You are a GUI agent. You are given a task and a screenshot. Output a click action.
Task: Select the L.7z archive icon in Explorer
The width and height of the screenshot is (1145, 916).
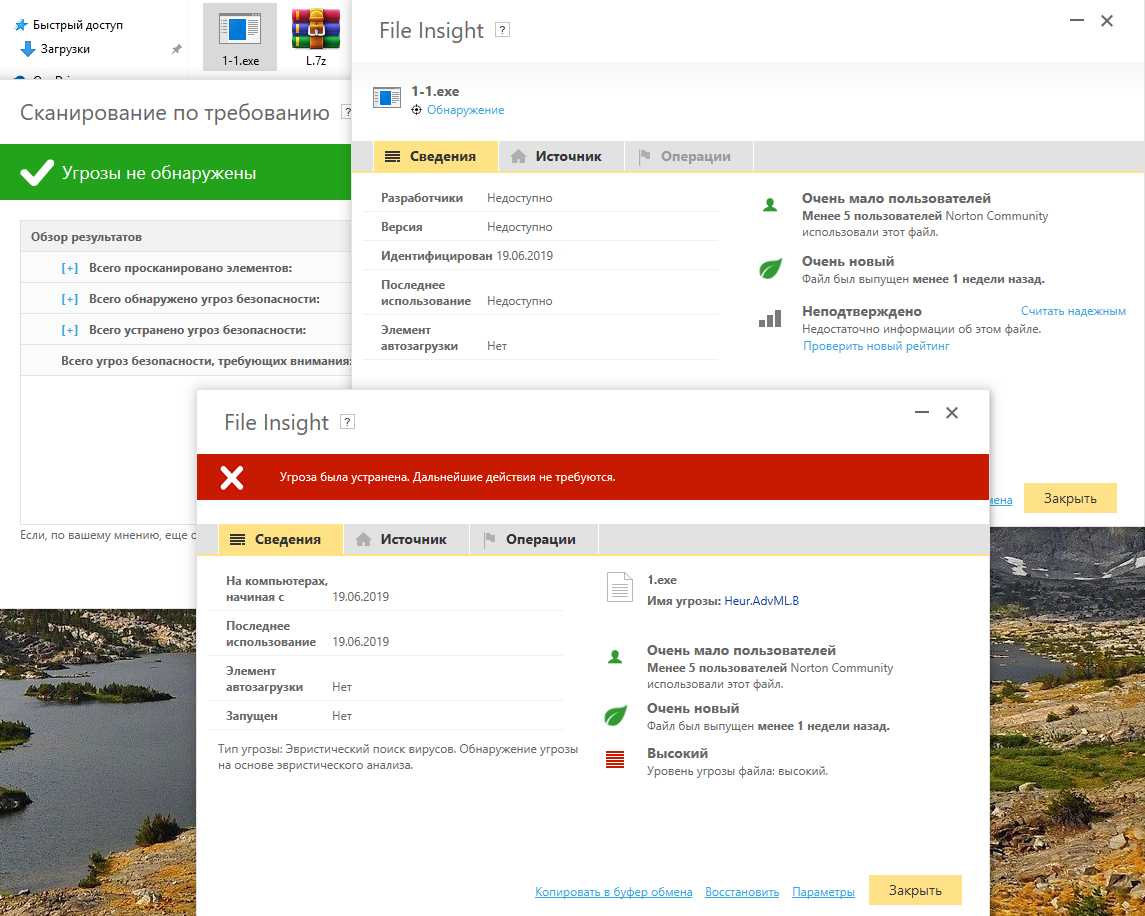pos(315,37)
